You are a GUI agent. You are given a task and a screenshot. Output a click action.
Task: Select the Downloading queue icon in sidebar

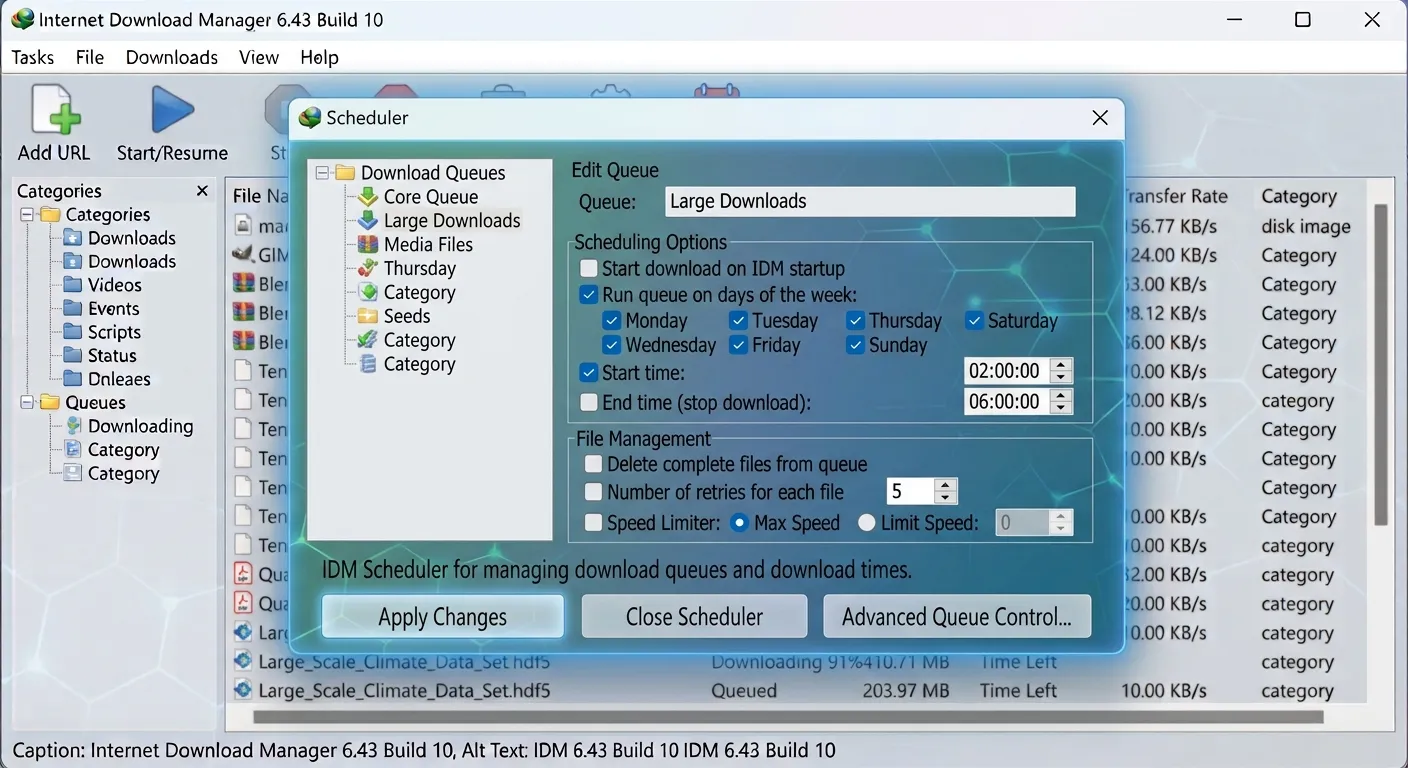[73, 426]
